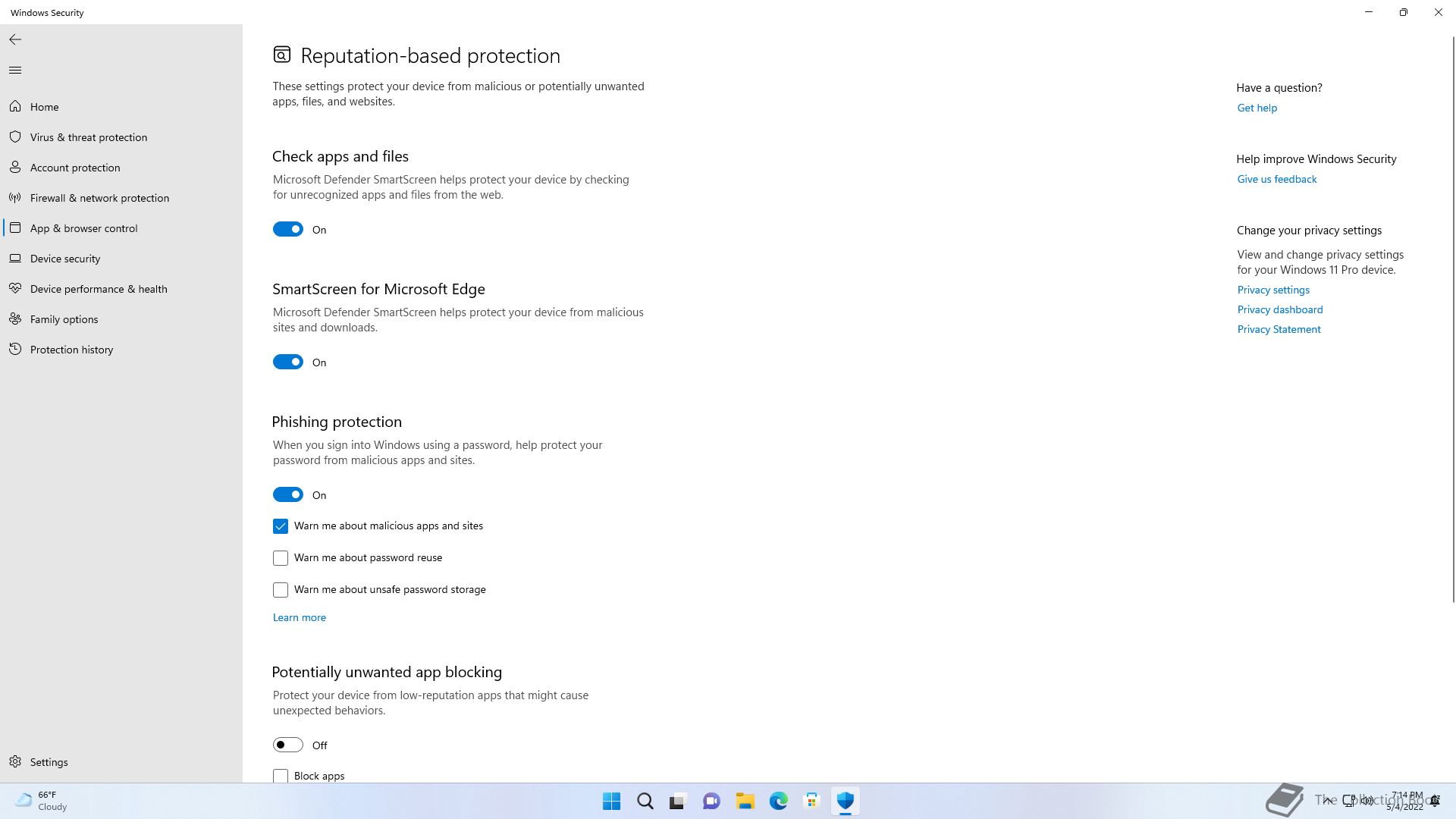1456x819 pixels.
Task: Click the Phishing protection heading
Action: 337,422
